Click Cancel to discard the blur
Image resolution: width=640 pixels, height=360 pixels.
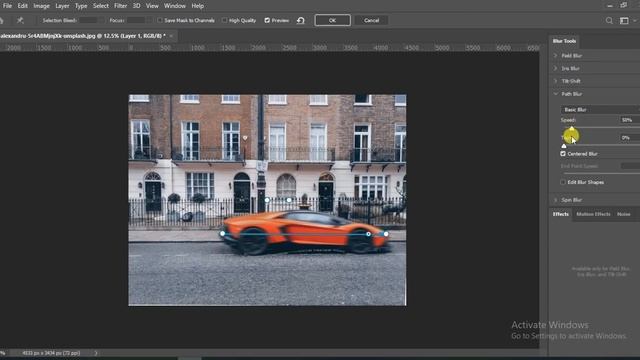click(371, 20)
